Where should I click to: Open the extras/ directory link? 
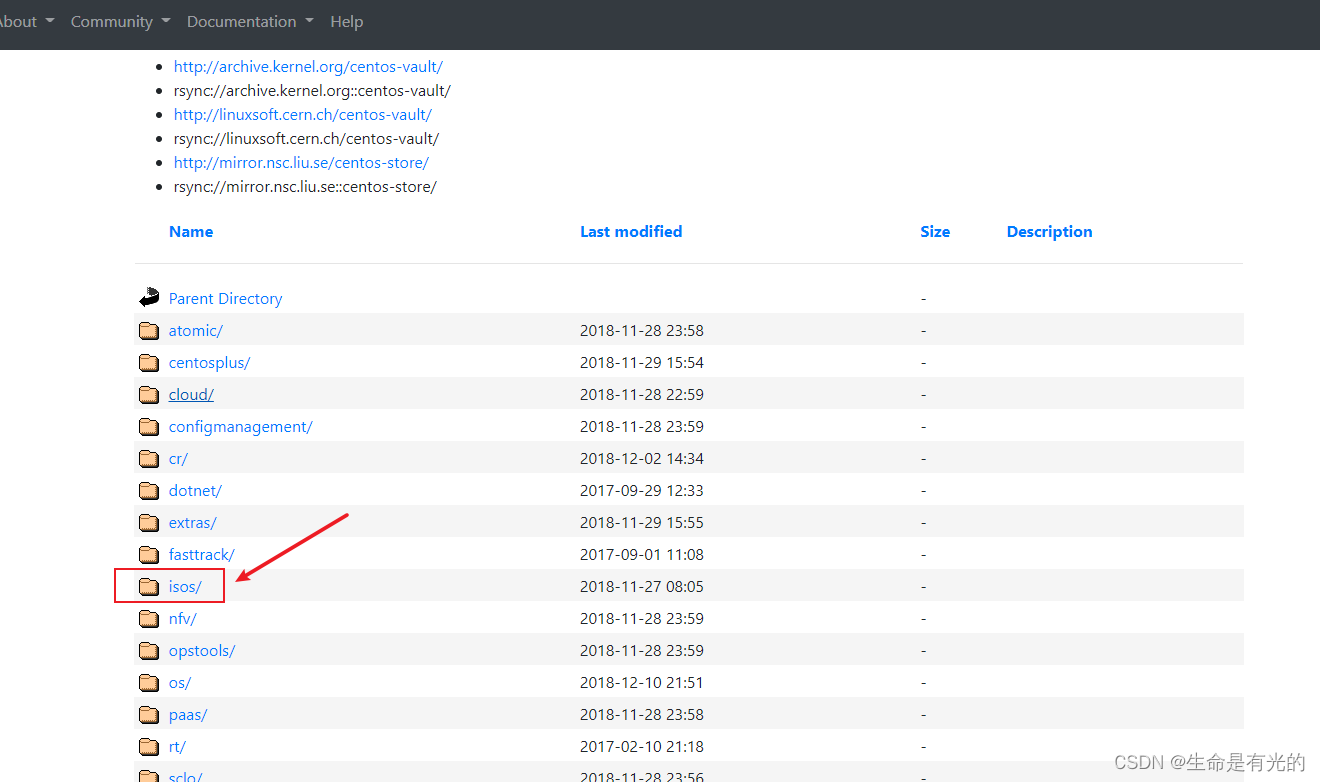[x=192, y=522]
